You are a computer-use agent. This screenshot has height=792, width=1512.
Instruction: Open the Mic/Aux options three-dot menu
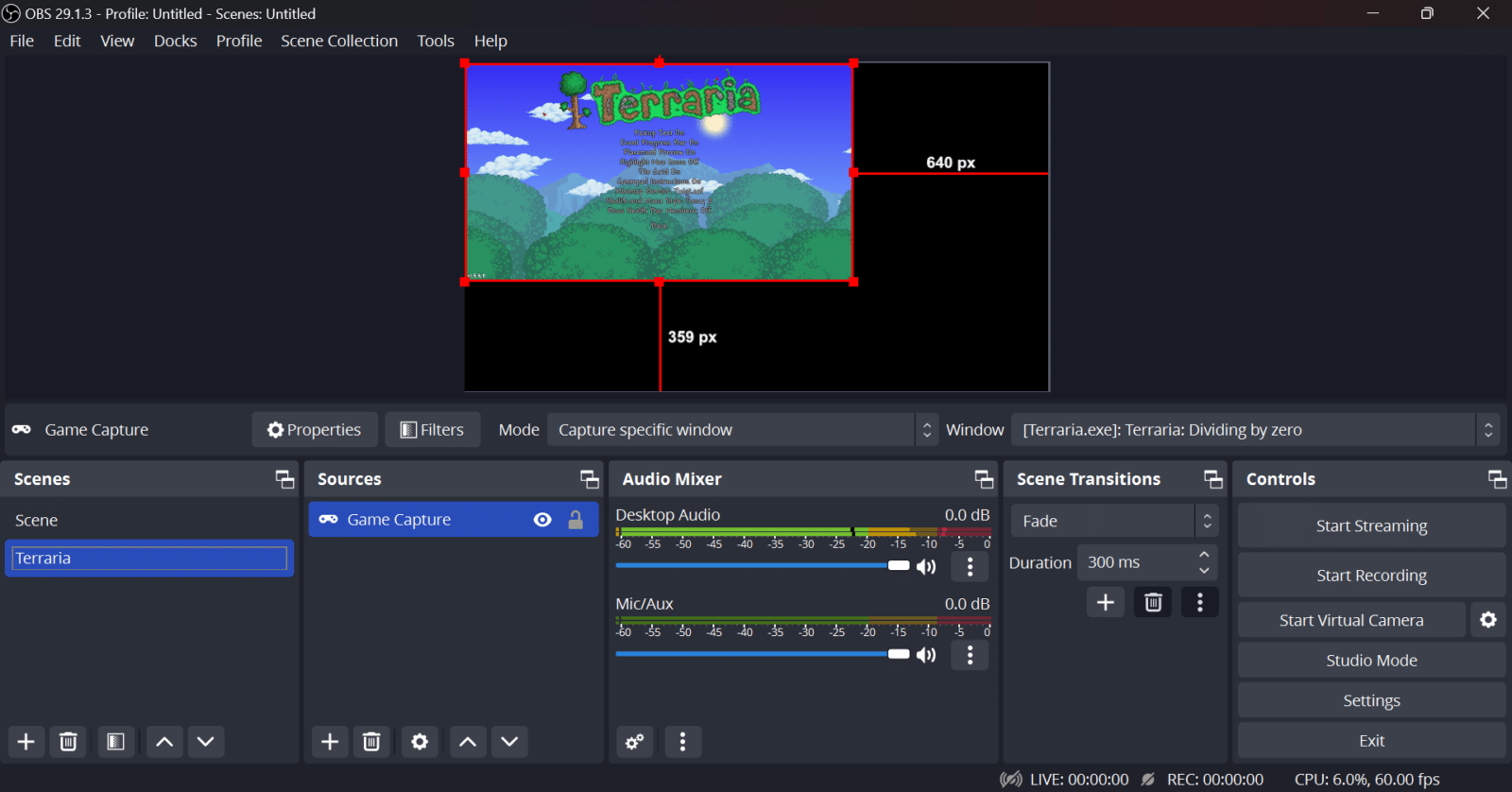coord(970,655)
